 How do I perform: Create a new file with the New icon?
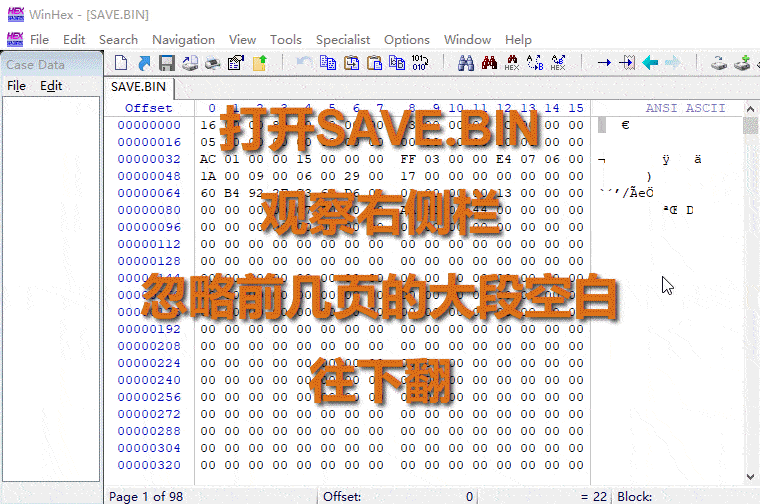(x=121, y=63)
